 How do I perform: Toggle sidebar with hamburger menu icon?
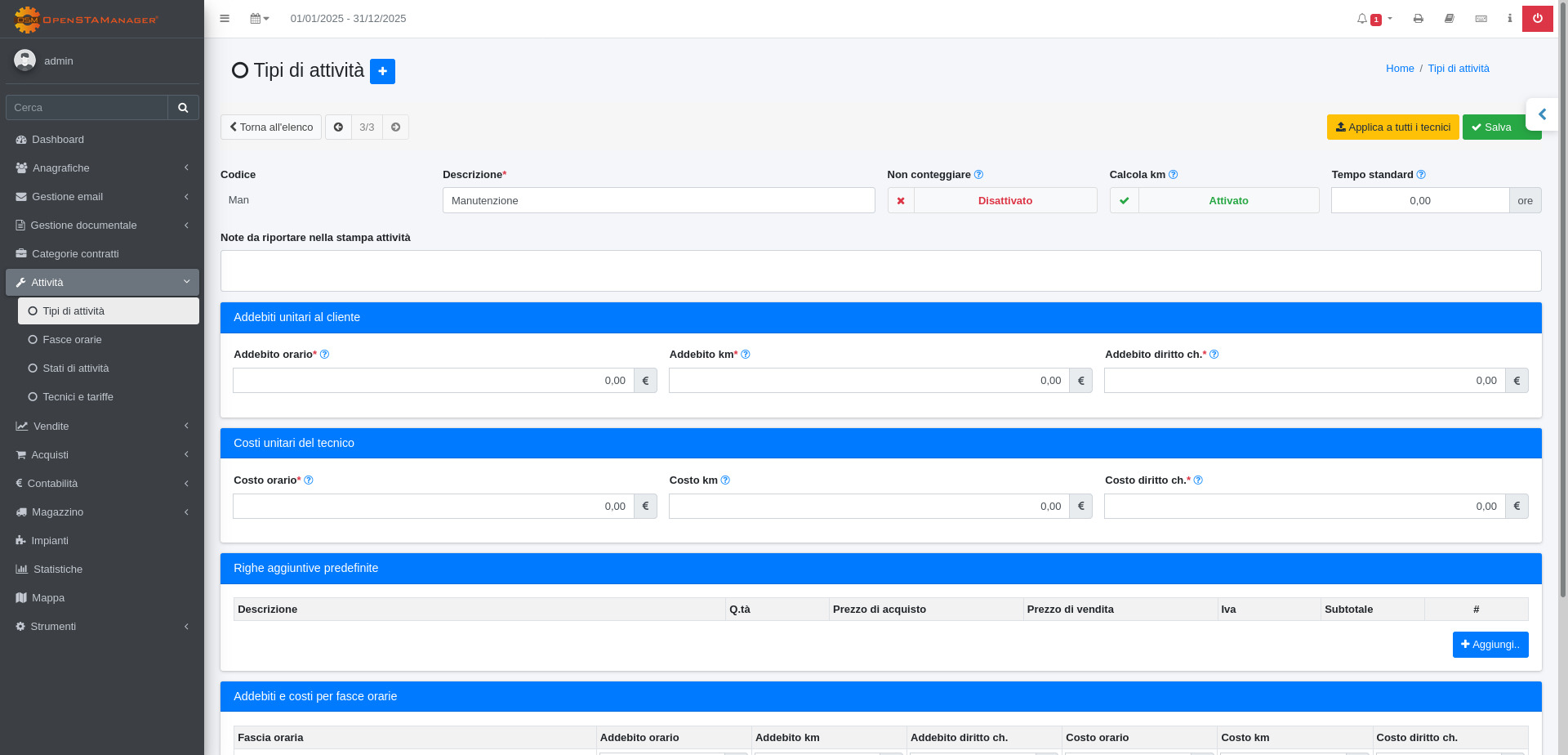225,19
